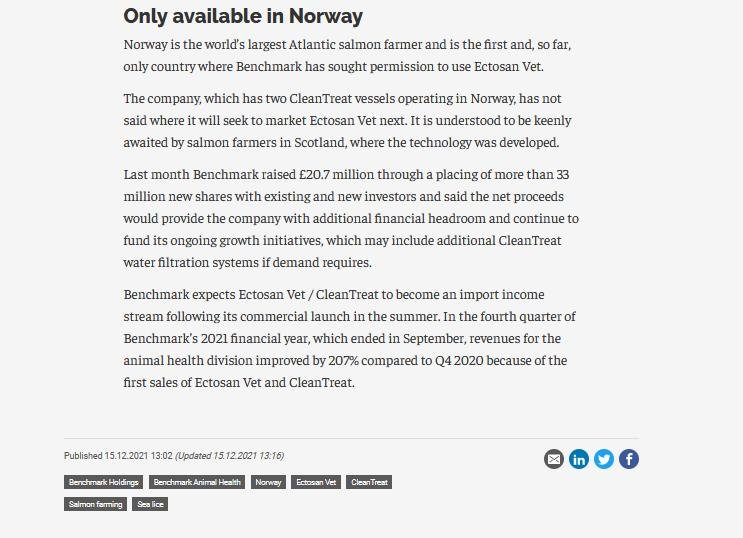Viewport: 743px width, 538px height.
Task: Click the paragraph starting 'Norway is the world's largest'
Action: [347, 56]
